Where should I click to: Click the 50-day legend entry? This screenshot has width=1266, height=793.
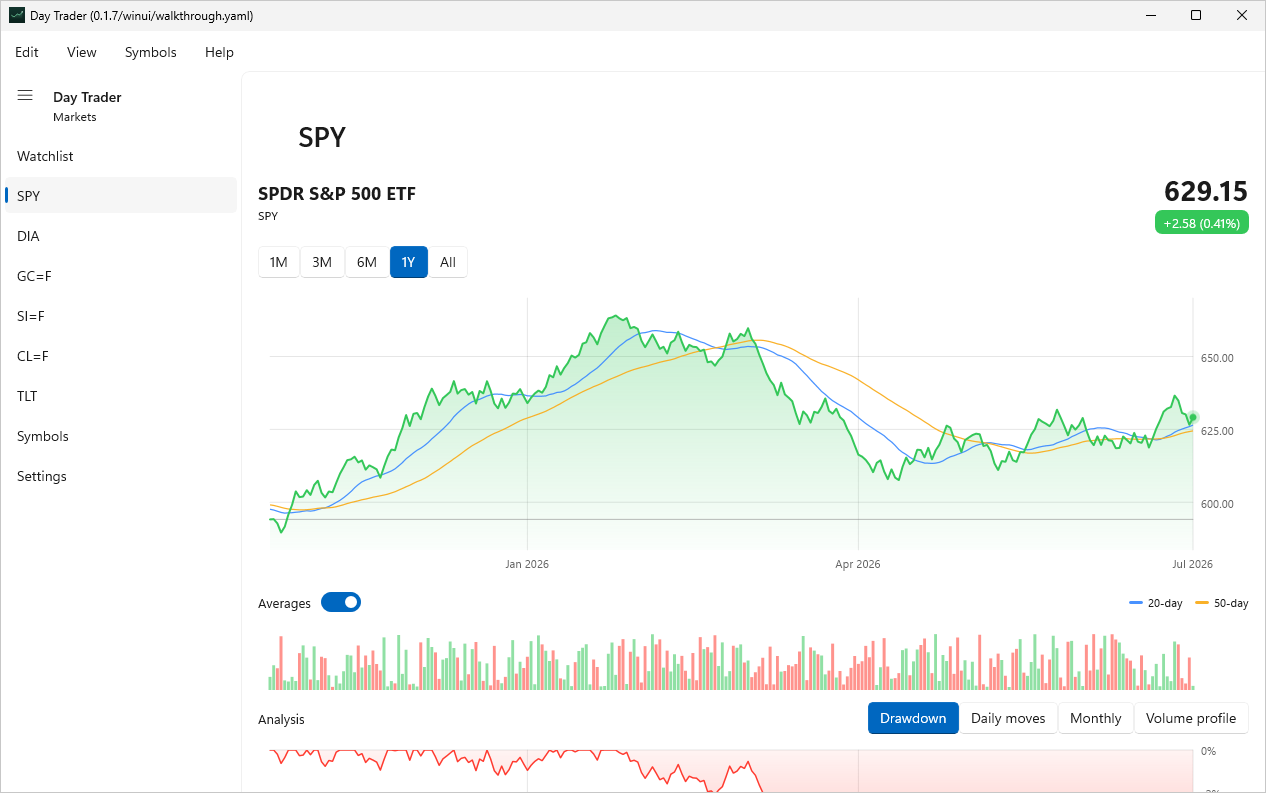1221,603
